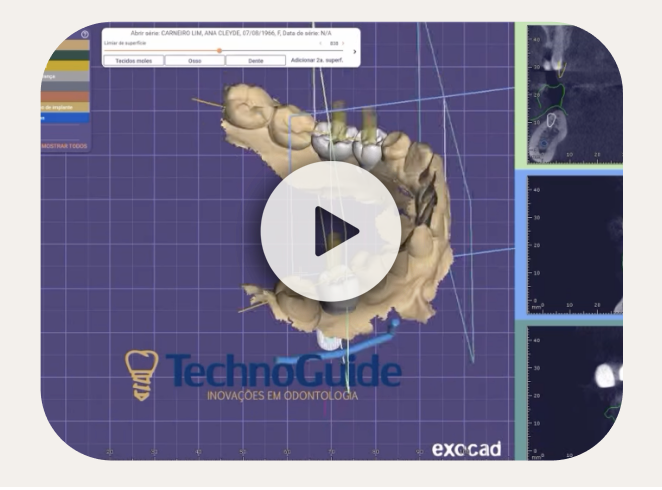
Task: Click the bottom teal-bordered CT slice view
Action: point(575,393)
